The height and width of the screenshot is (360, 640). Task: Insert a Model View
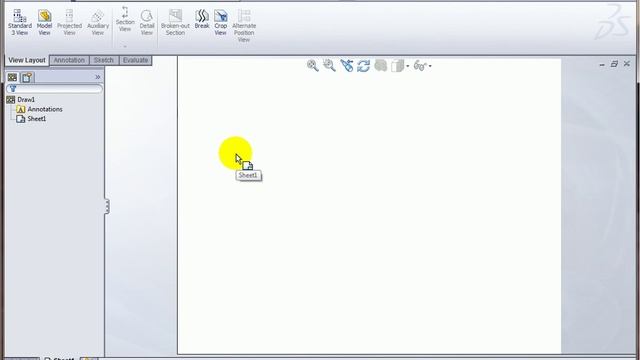(44, 22)
